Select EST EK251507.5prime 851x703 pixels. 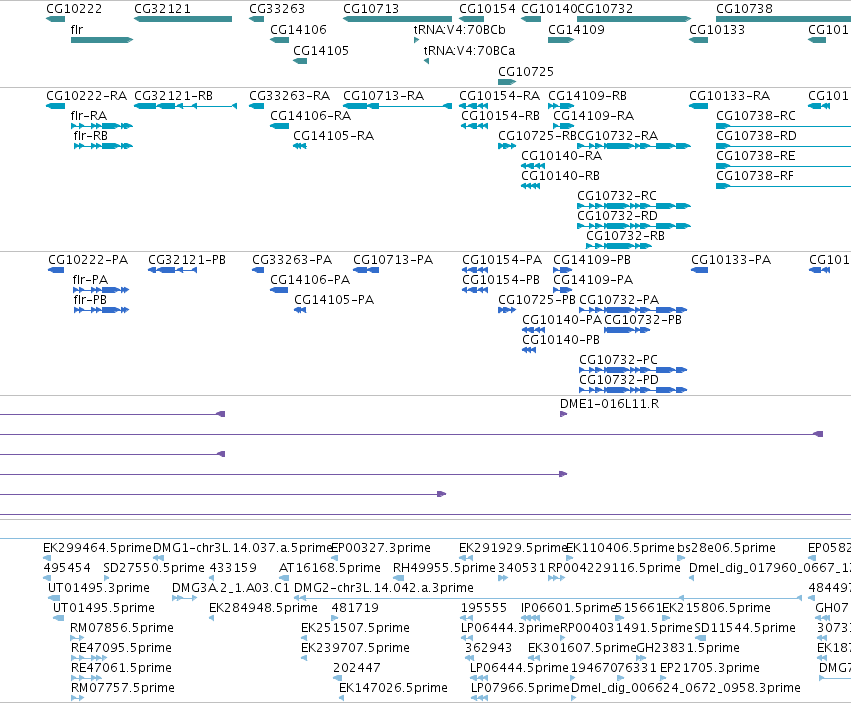click(x=355, y=628)
